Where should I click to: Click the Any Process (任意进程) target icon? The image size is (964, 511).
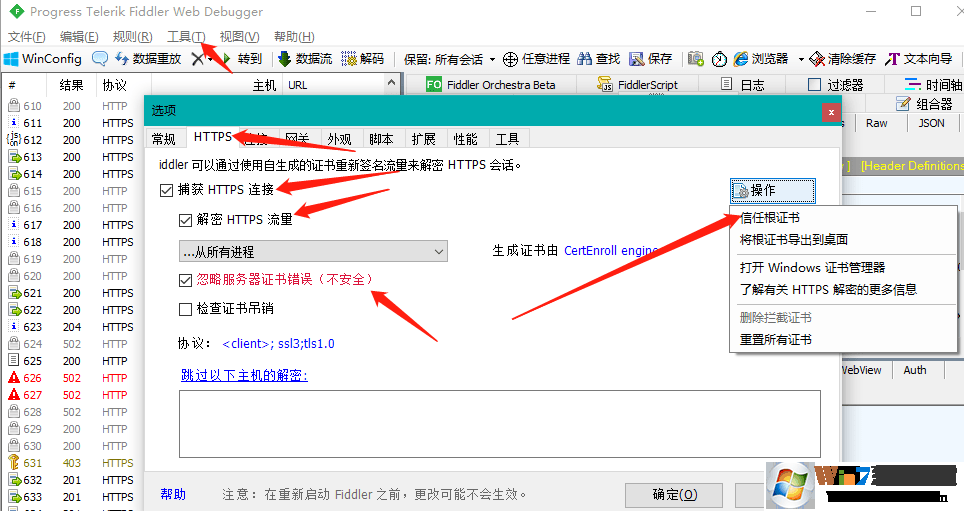510,59
